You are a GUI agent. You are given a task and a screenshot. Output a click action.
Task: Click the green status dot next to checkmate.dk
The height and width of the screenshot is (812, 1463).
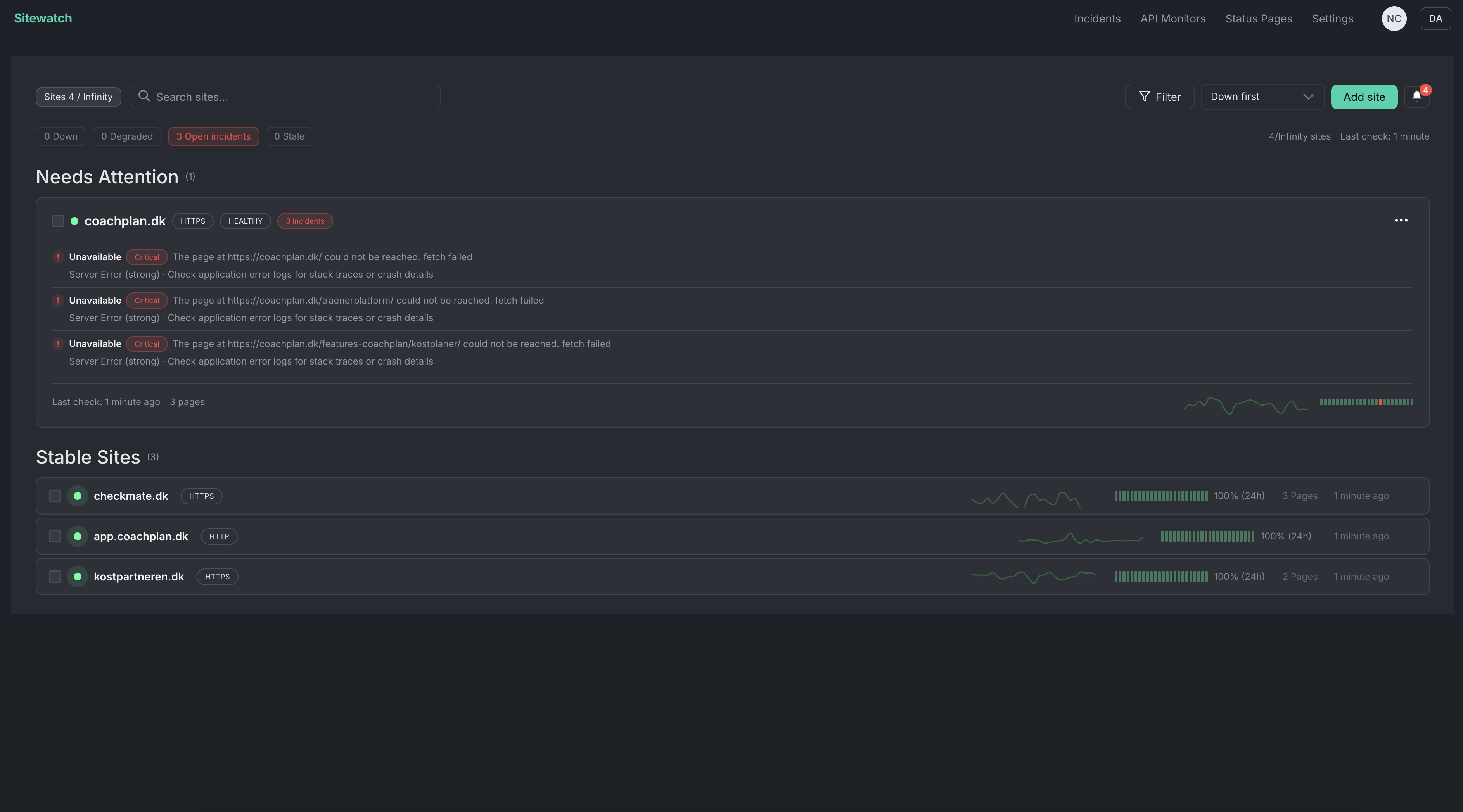[x=77, y=496]
